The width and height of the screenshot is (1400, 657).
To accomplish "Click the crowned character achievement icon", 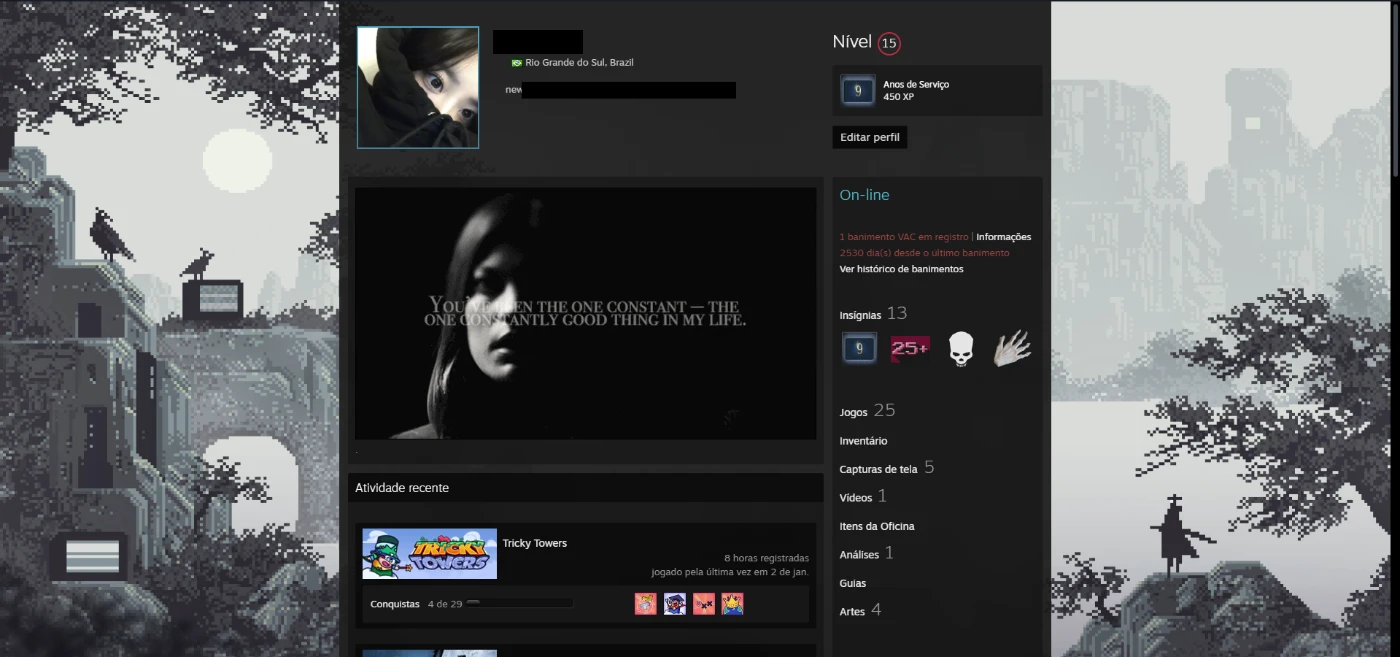I will click(x=733, y=604).
